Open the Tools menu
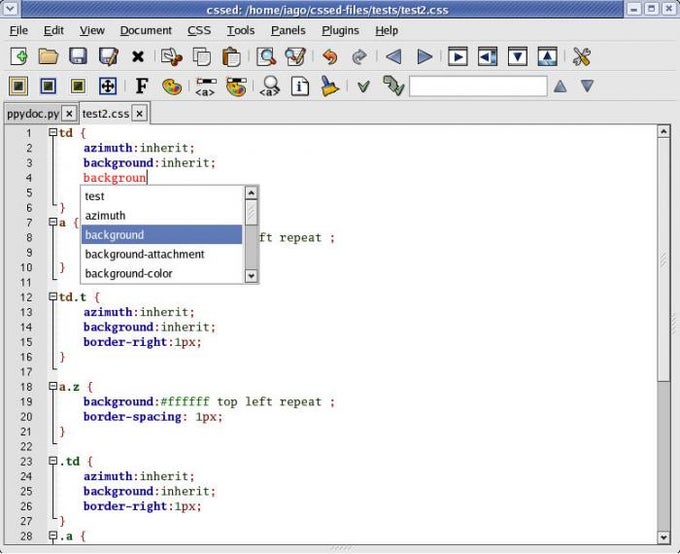 241,30
